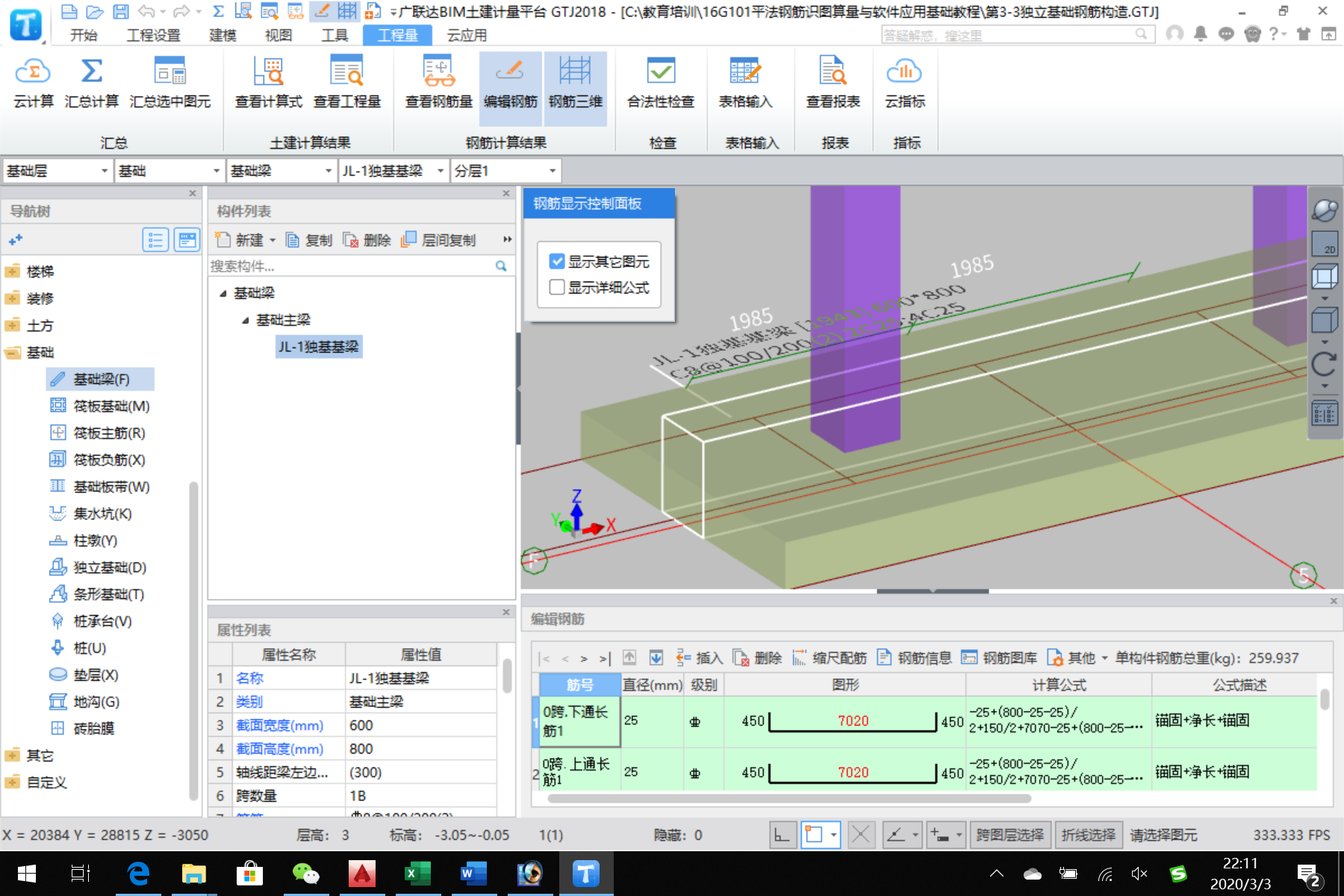Select 筏板基础(M) in navigation tree
Screen dimensions: 1344x896
click(x=111, y=406)
